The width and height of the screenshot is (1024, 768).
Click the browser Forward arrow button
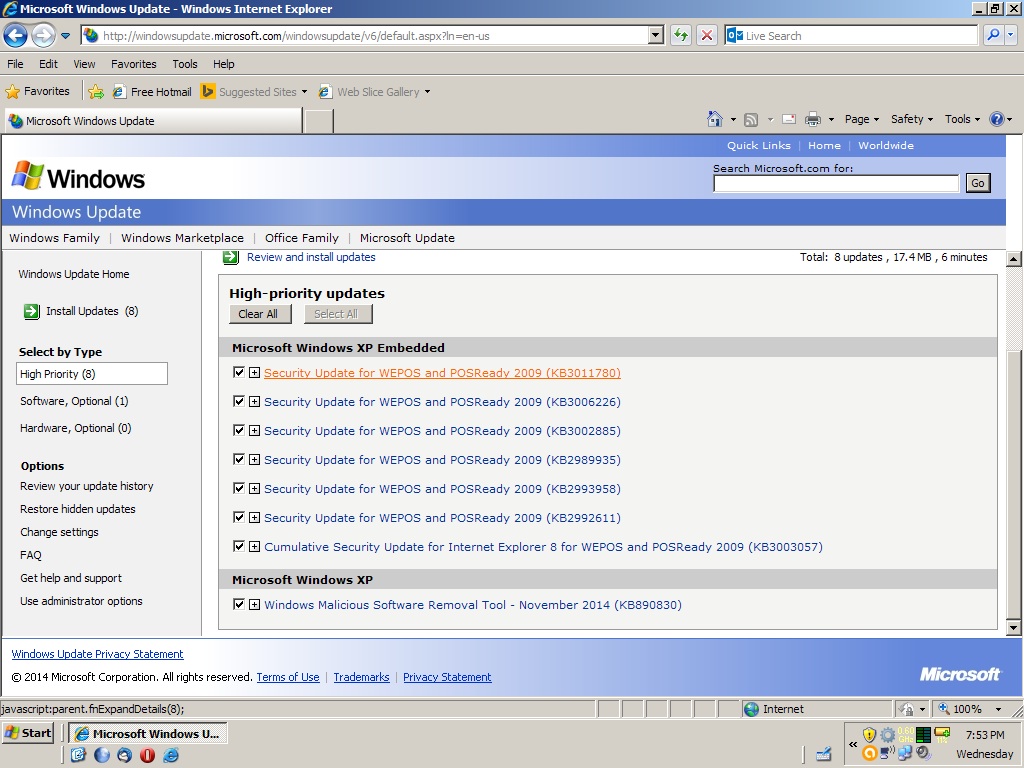(43, 35)
